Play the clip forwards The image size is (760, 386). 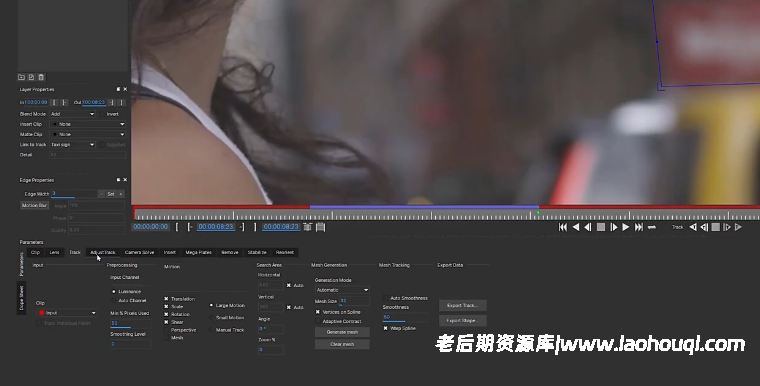click(x=626, y=227)
